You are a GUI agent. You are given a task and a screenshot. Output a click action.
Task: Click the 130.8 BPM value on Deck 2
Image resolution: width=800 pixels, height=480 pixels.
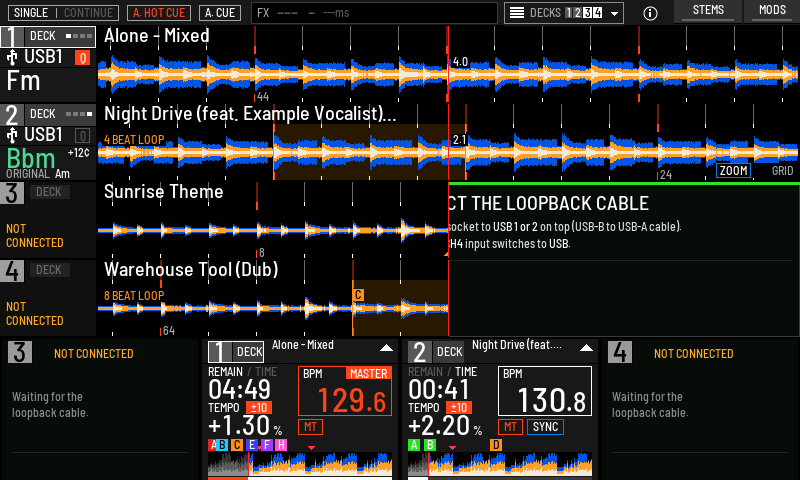(552, 400)
